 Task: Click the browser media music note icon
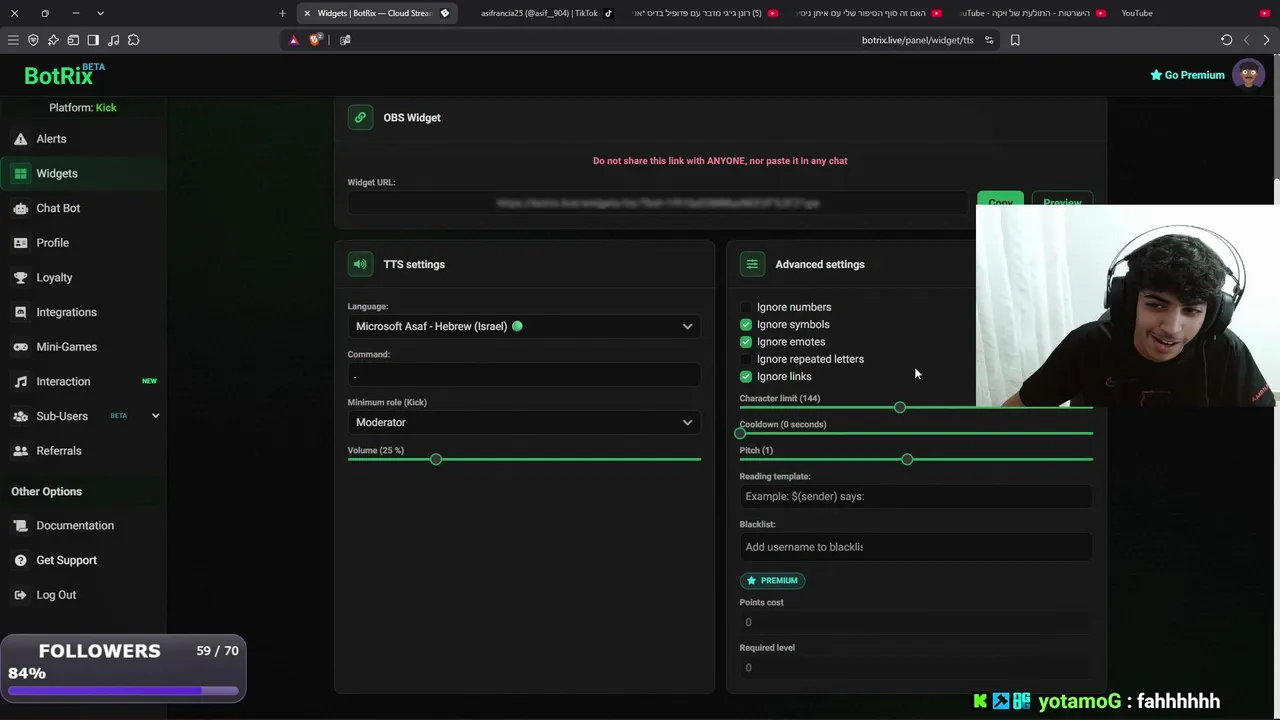coord(113,40)
